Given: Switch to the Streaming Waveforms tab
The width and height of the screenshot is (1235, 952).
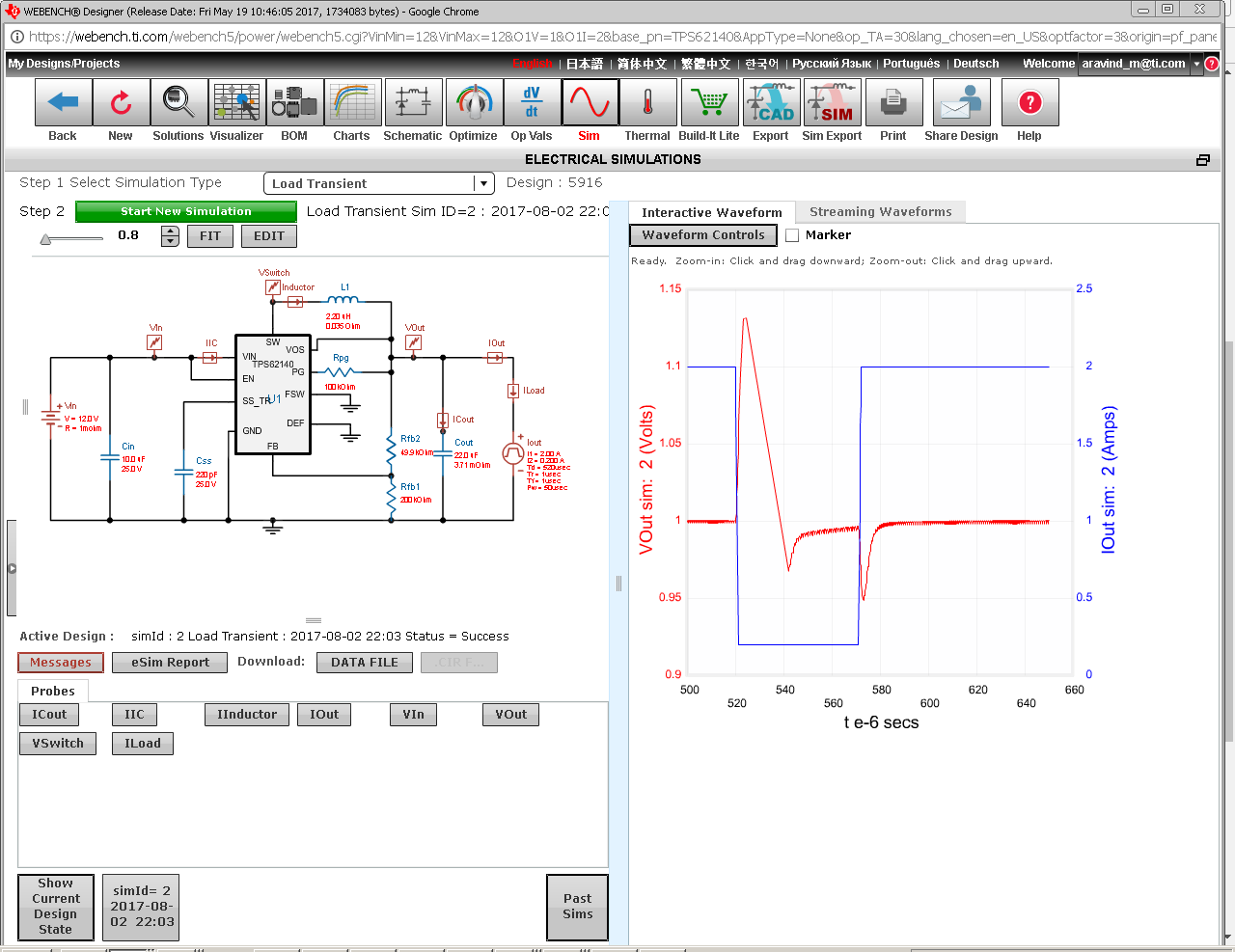Looking at the screenshot, I should click(880, 212).
